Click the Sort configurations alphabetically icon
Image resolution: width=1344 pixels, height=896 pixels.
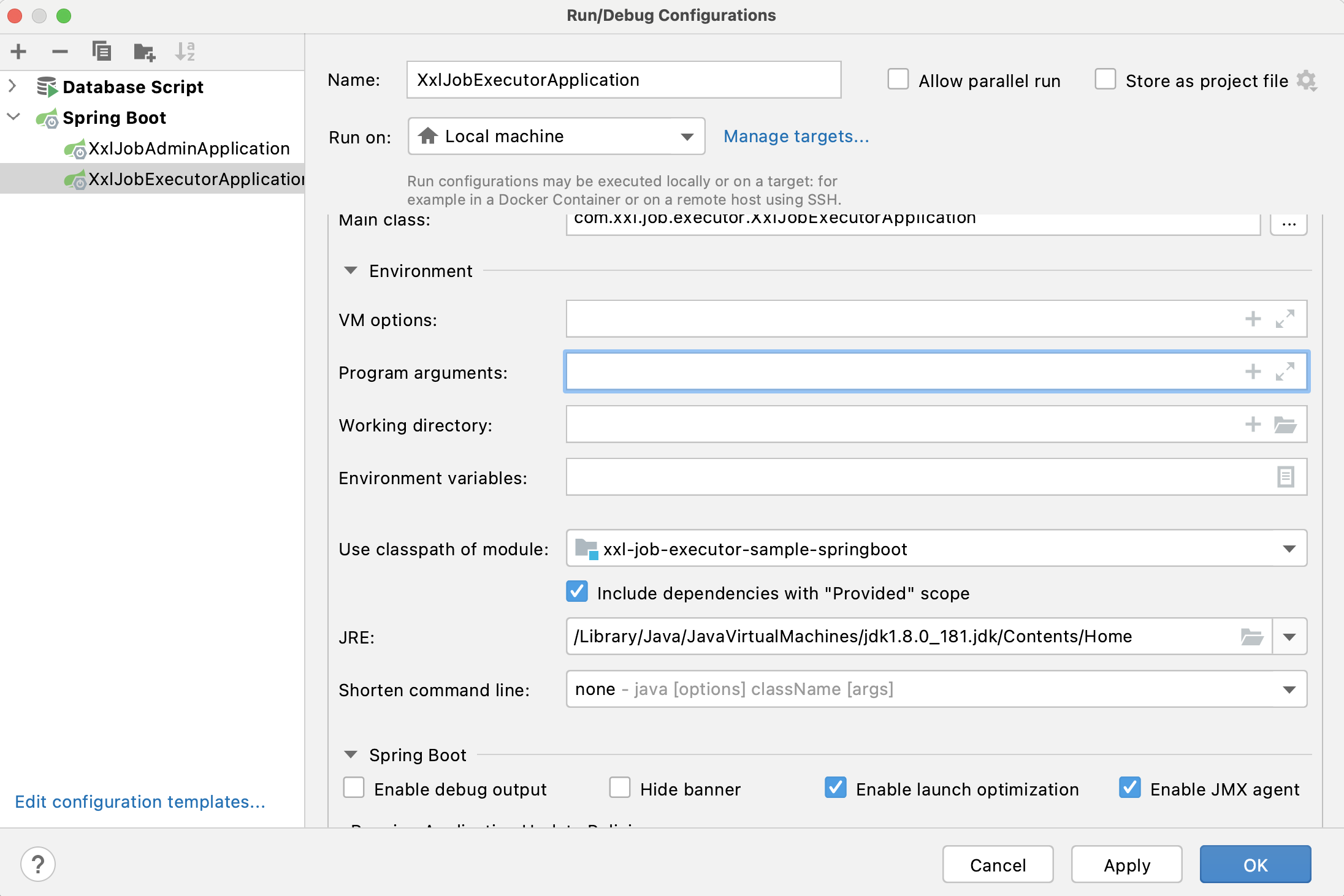coord(185,51)
